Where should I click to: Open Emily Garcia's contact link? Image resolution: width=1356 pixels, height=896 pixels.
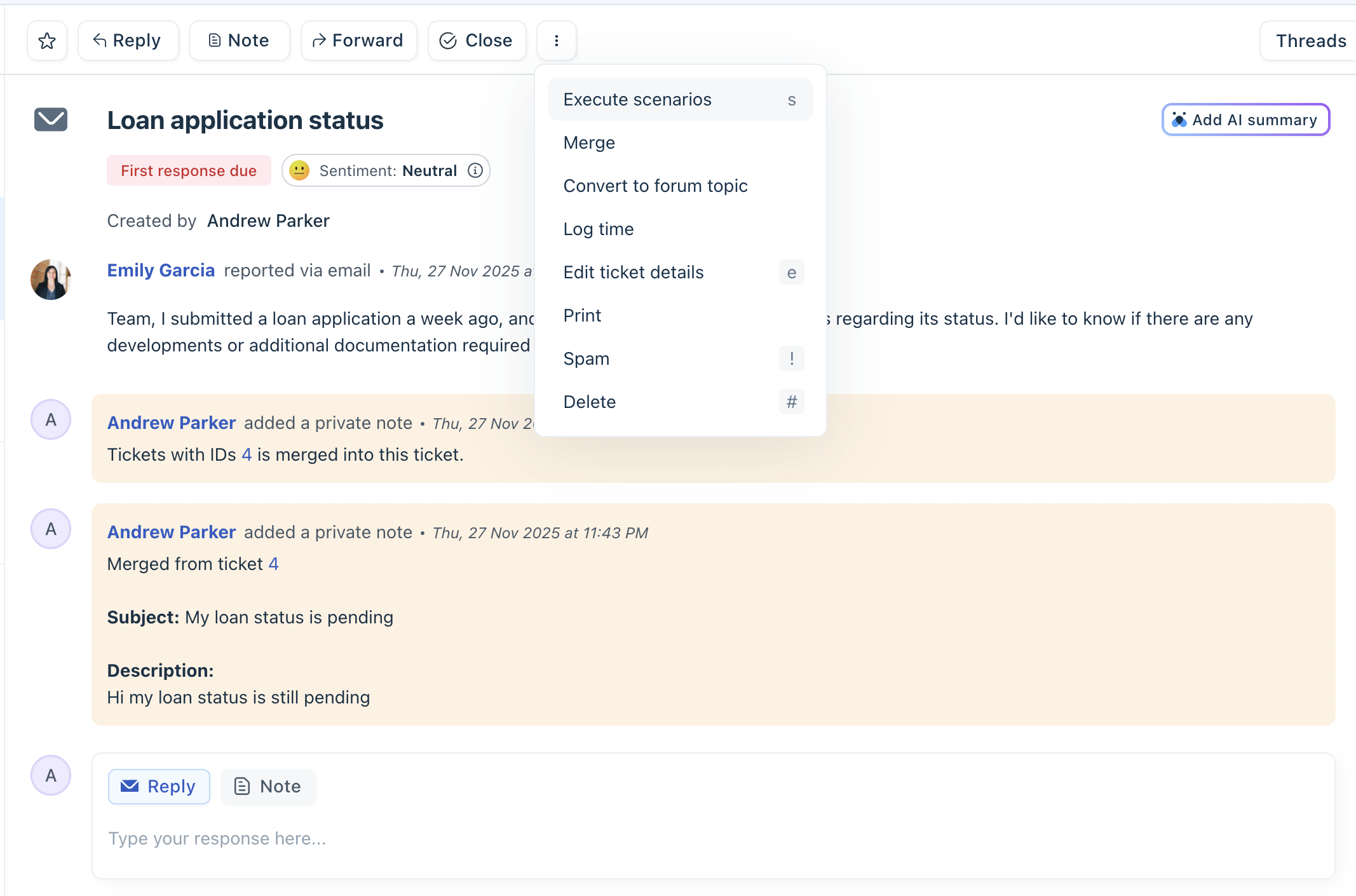click(161, 271)
